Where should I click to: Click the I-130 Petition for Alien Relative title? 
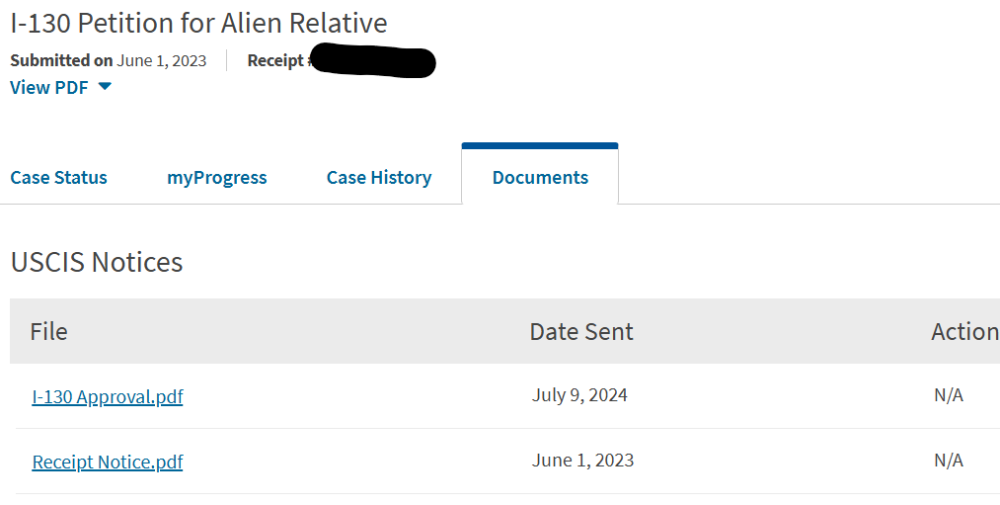tap(199, 22)
